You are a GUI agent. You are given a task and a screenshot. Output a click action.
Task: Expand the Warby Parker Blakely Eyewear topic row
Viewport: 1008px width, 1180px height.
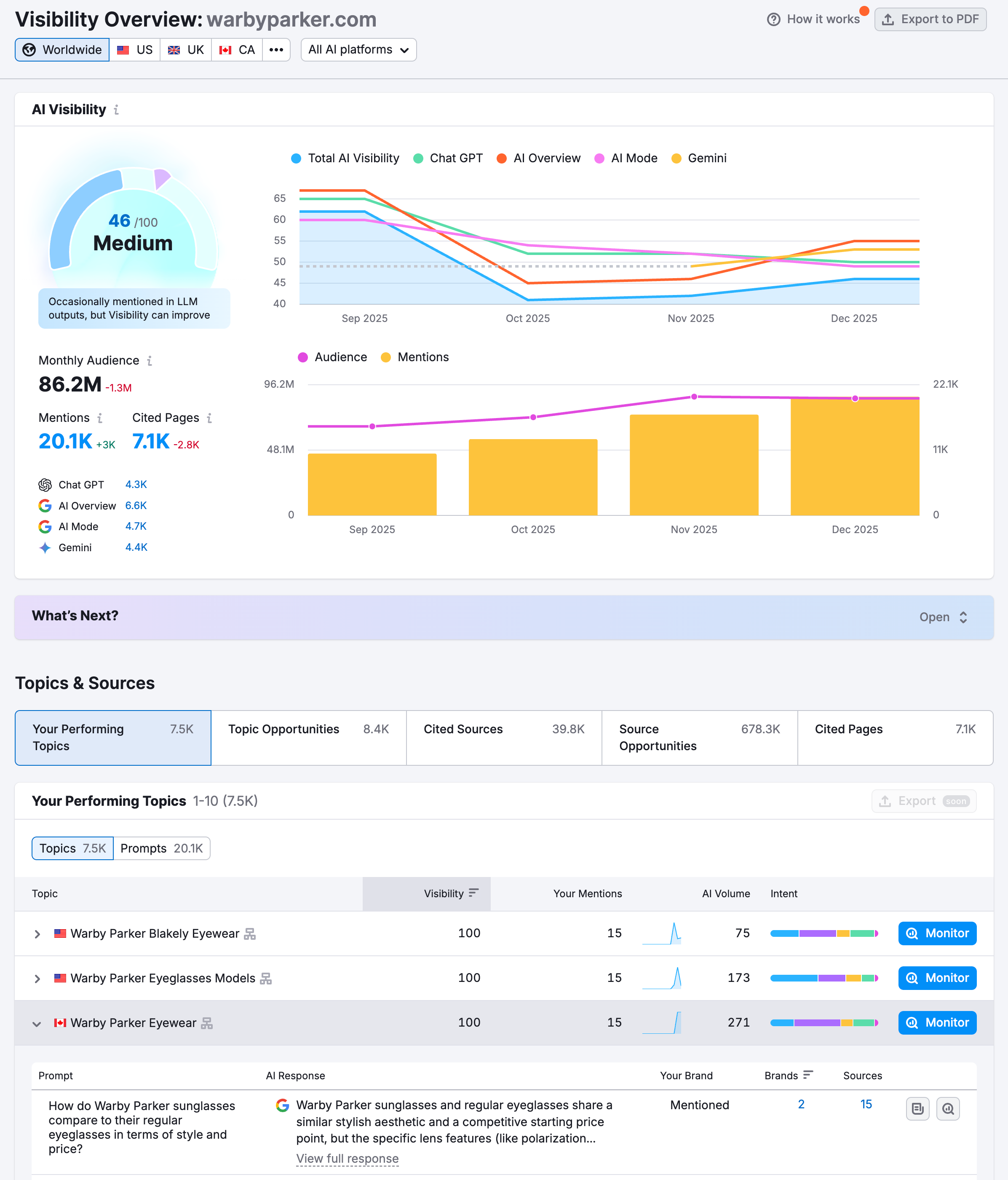(x=37, y=933)
